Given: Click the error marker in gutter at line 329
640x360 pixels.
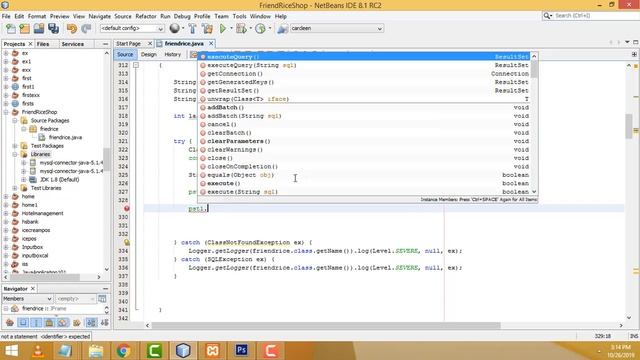Looking at the screenshot, I should point(127,209).
